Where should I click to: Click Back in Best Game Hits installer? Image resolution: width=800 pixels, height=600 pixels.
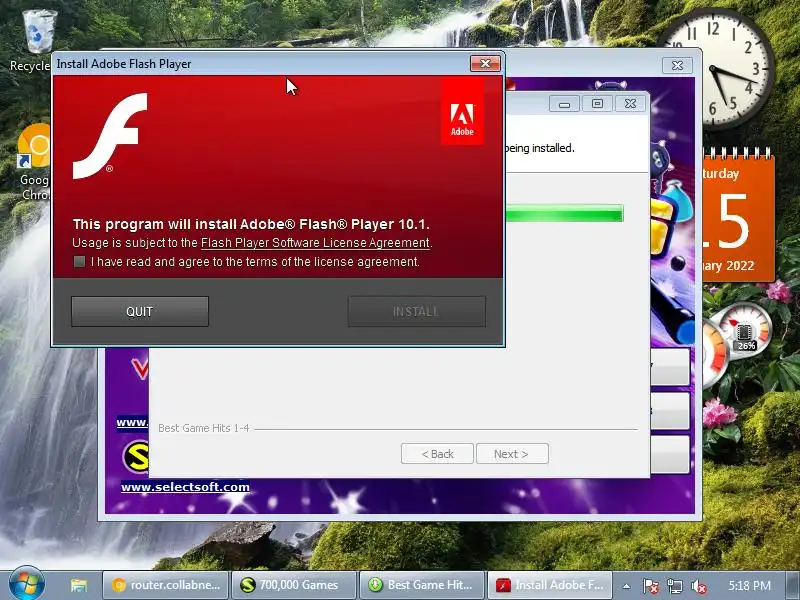tap(437, 454)
